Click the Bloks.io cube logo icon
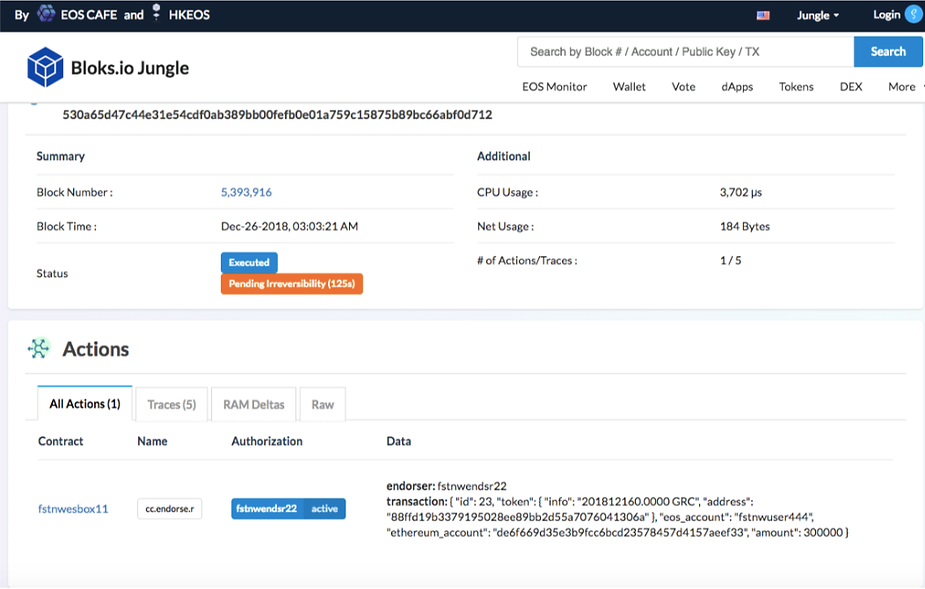 coord(45,67)
